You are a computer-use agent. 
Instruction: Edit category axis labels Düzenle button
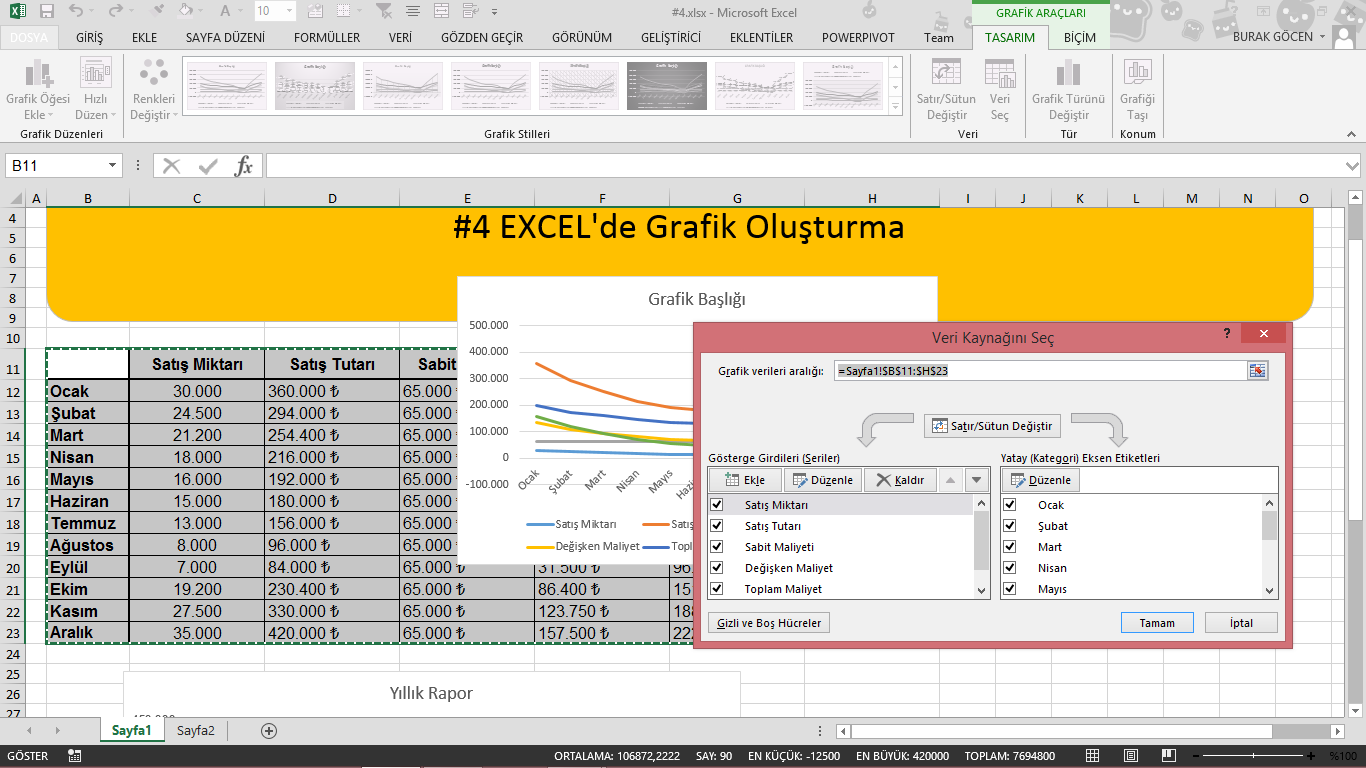point(1040,480)
